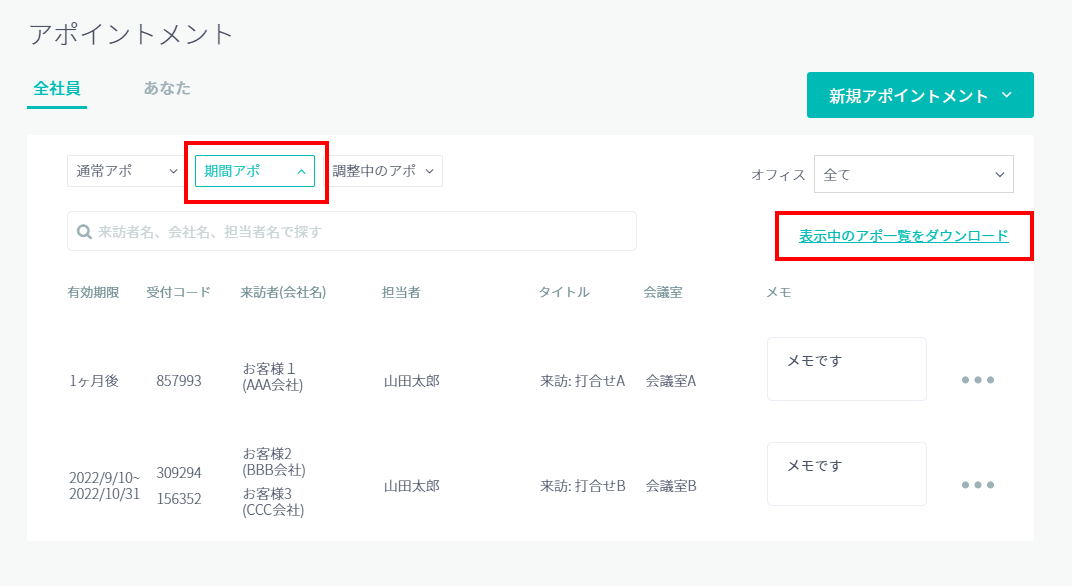This screenshot has width=1072, height=586.
Task: Open the オフィス 全て combo box
Action: [x=913, y=174]
